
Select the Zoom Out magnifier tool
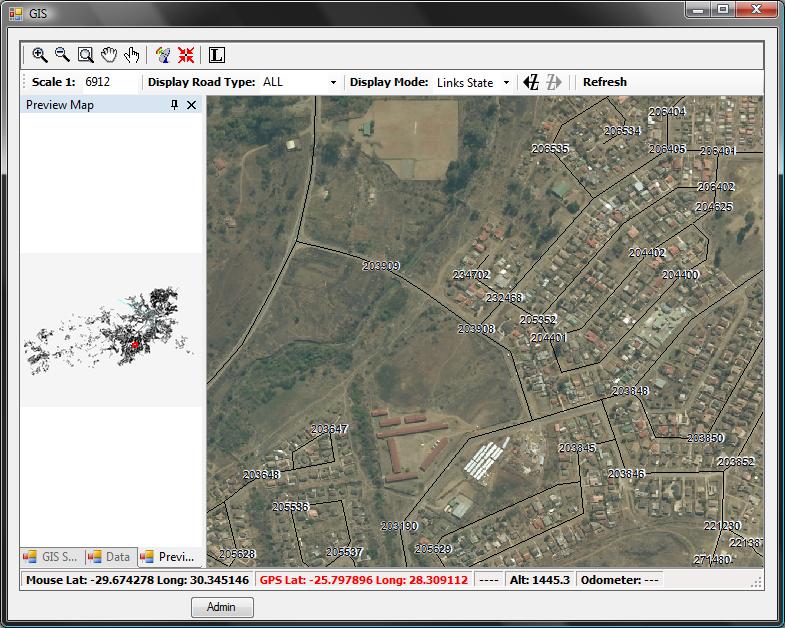tap(62, 56)
